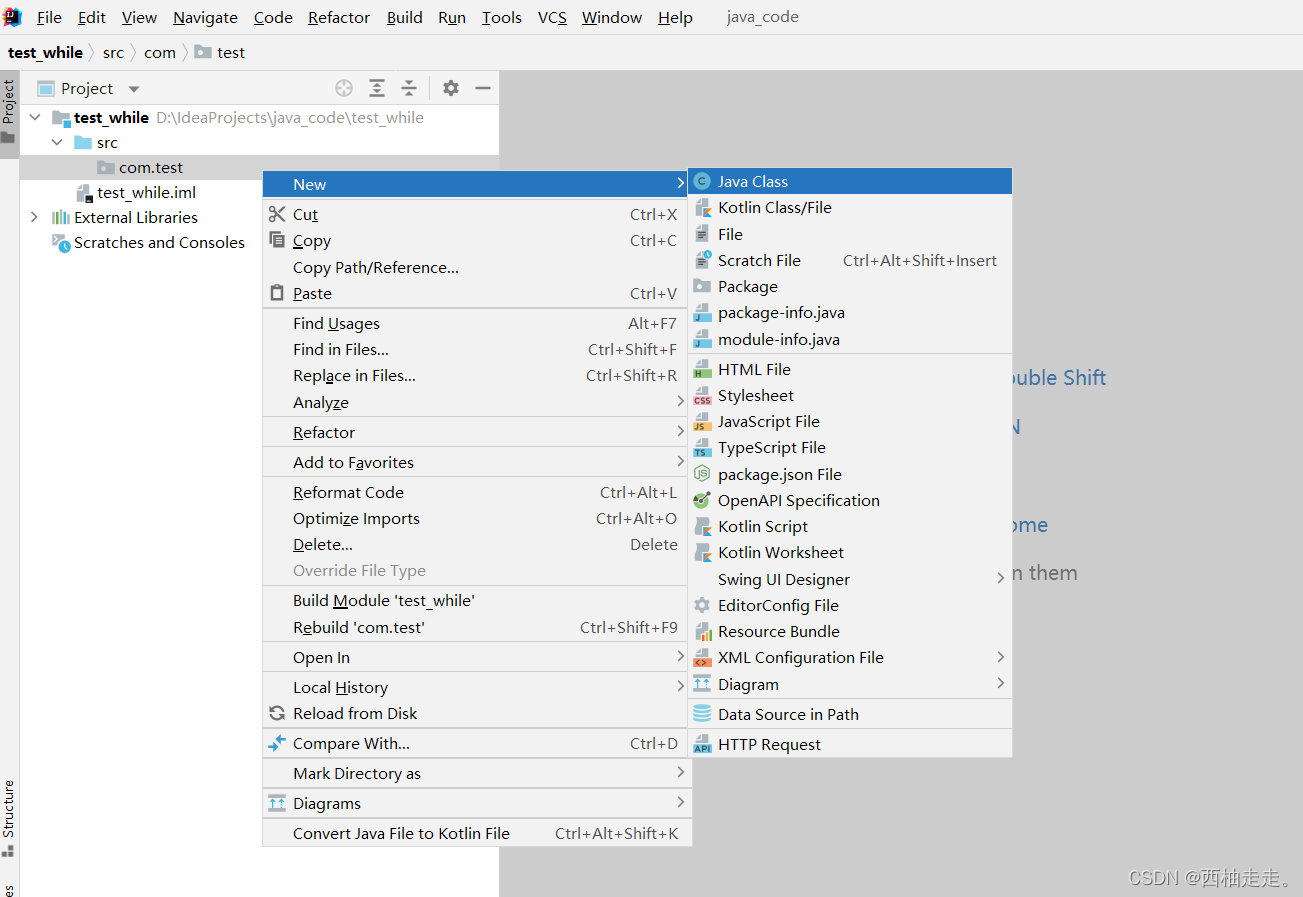Open the Project view dropdown
1303x897 pixels.
pyautogui.click(x=134, y=89)
